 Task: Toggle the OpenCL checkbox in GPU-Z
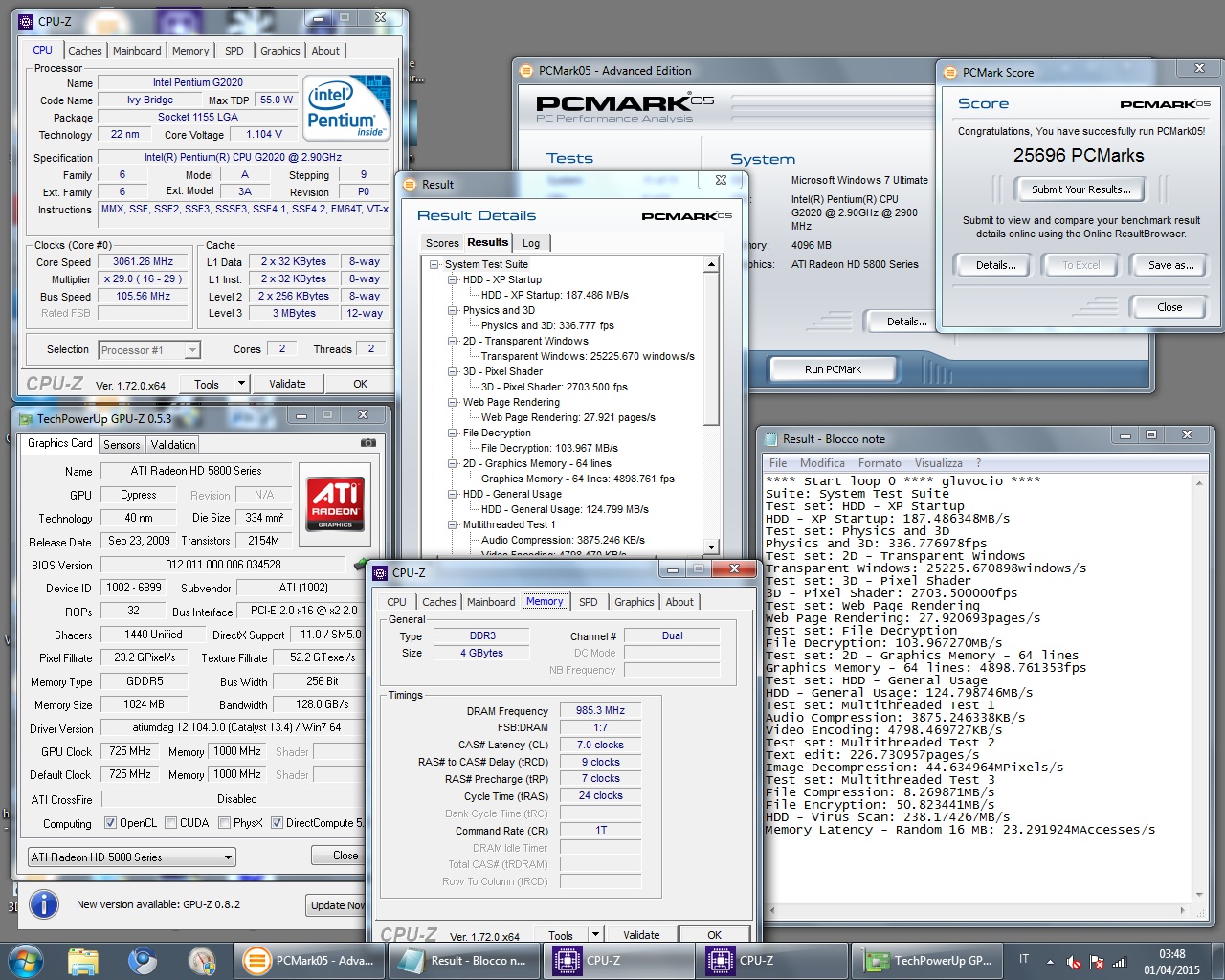pos(110,823)
